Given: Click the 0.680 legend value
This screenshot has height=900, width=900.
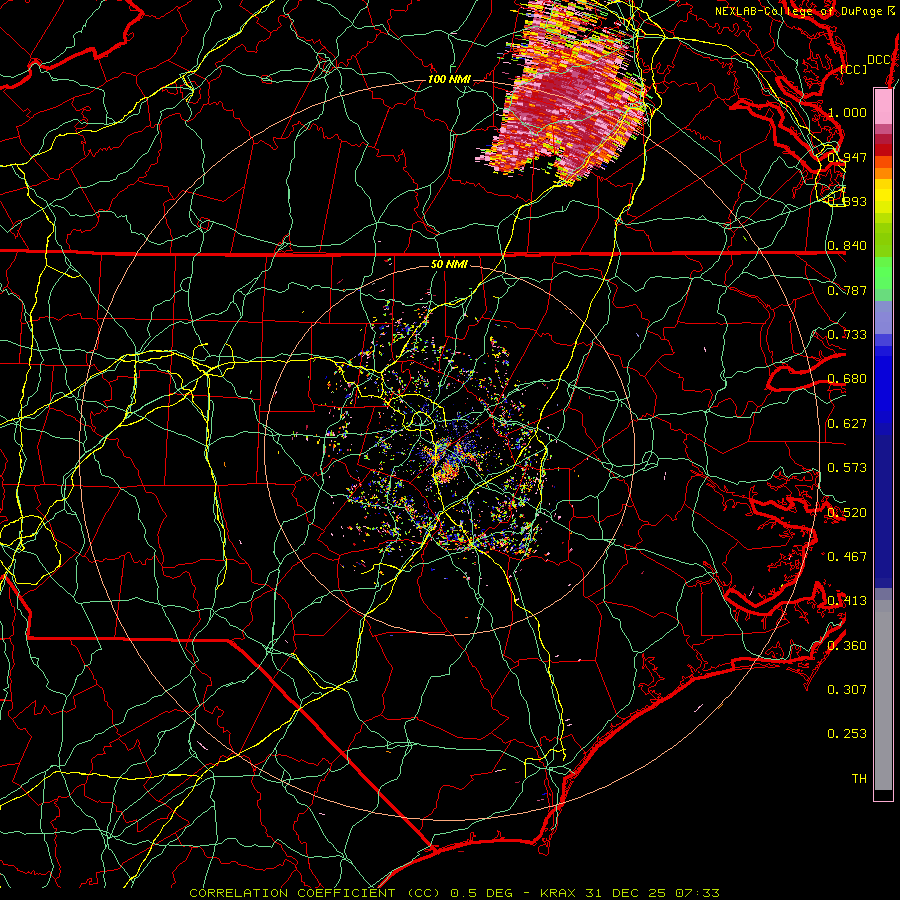Looking at the screenshot, I should click(847, 378).
